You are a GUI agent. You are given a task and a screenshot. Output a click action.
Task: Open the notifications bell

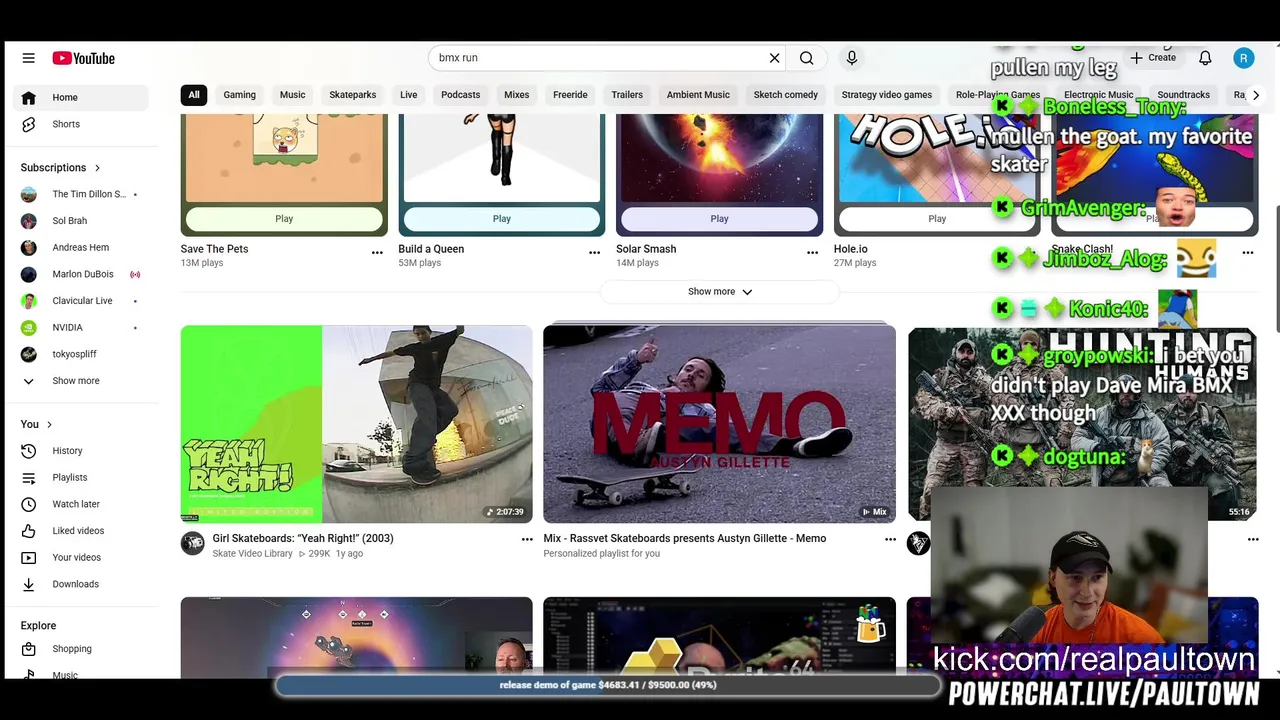pos(1205,58)
